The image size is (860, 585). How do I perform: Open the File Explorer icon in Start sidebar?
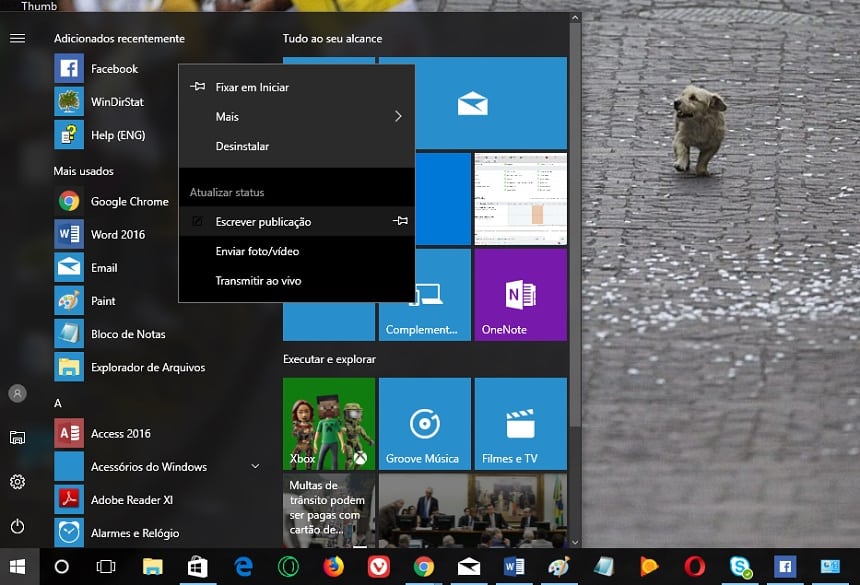click(18, 438)
